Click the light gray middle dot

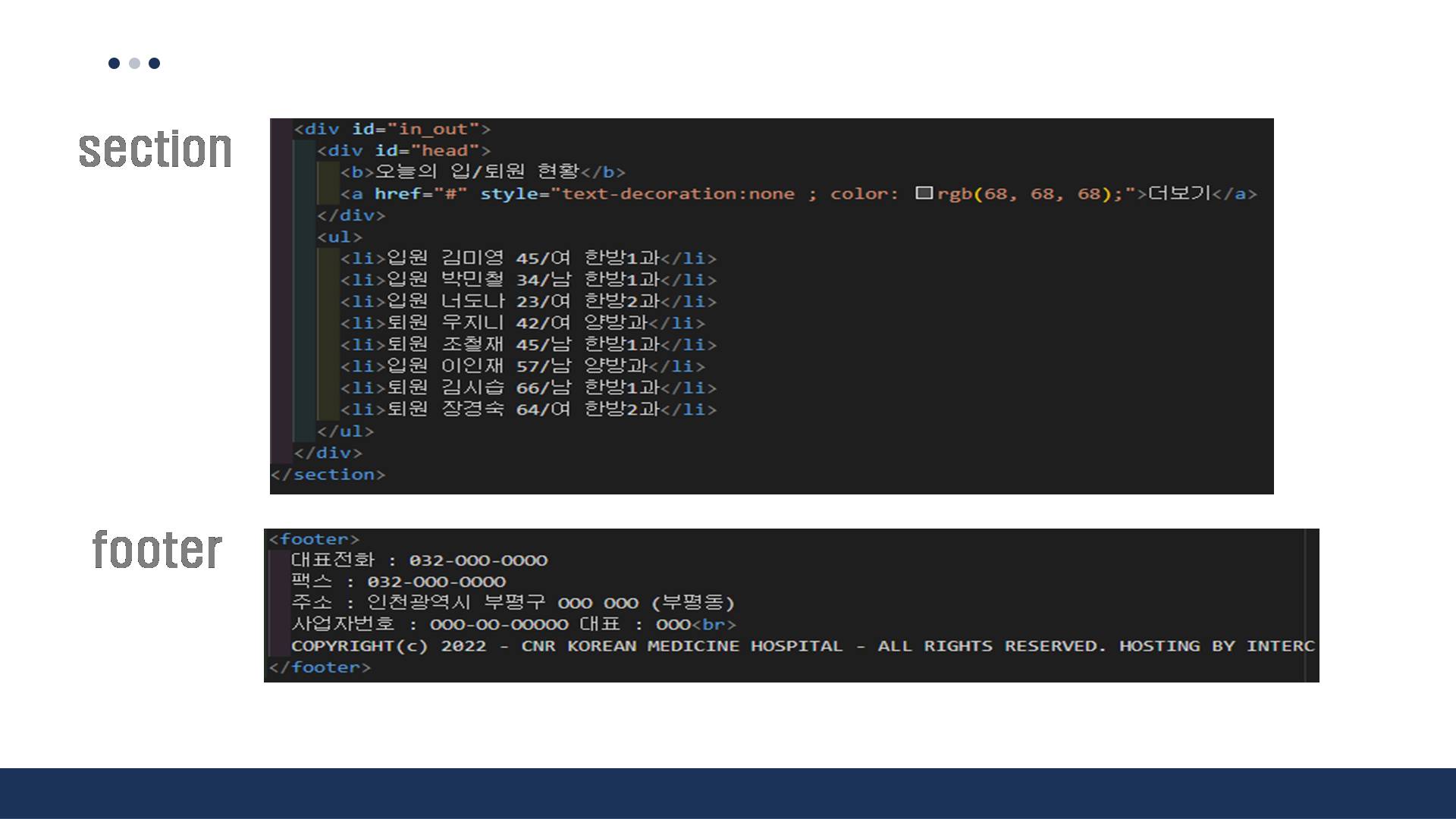134,63
